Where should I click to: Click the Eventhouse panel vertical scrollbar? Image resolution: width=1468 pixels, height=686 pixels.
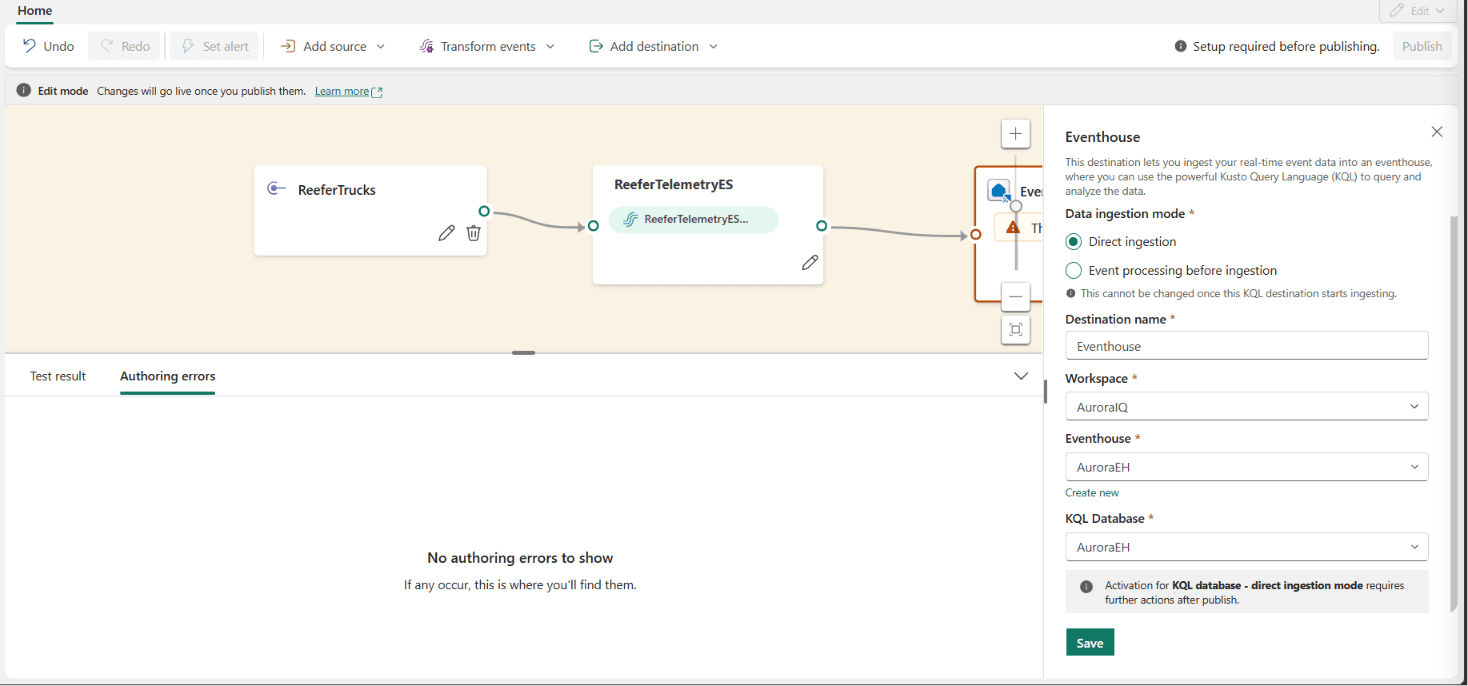[x=1453, y=412]
